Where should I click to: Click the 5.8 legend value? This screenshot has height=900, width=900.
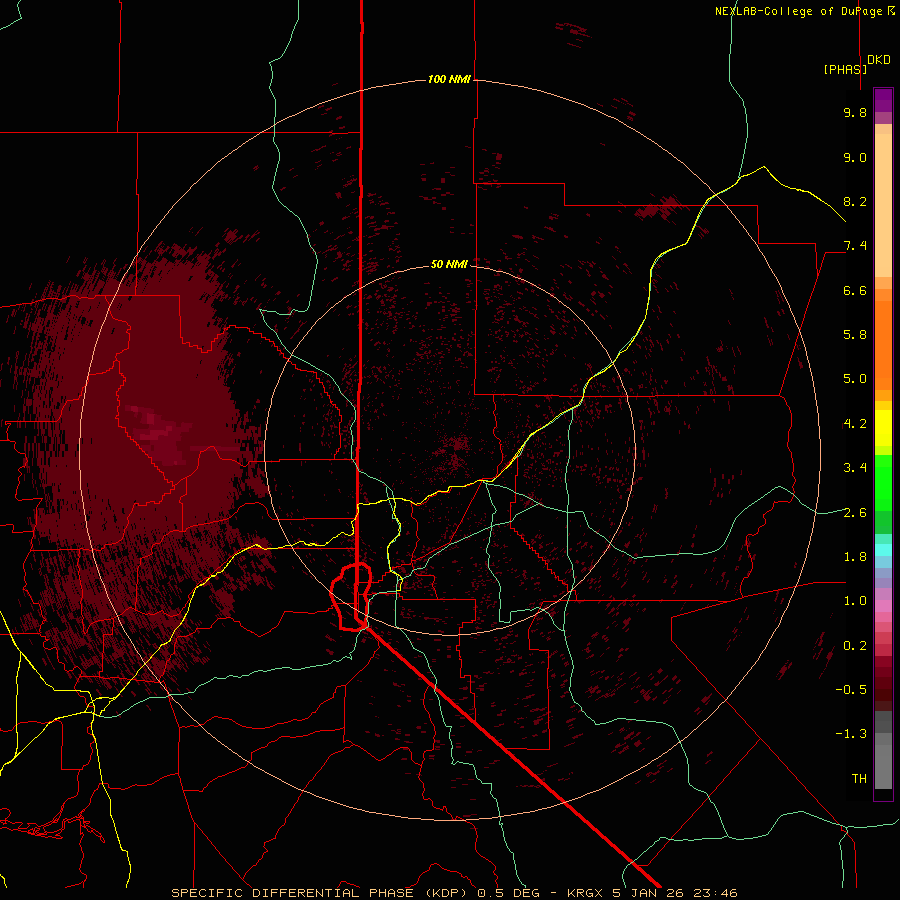tap(855, 335)
